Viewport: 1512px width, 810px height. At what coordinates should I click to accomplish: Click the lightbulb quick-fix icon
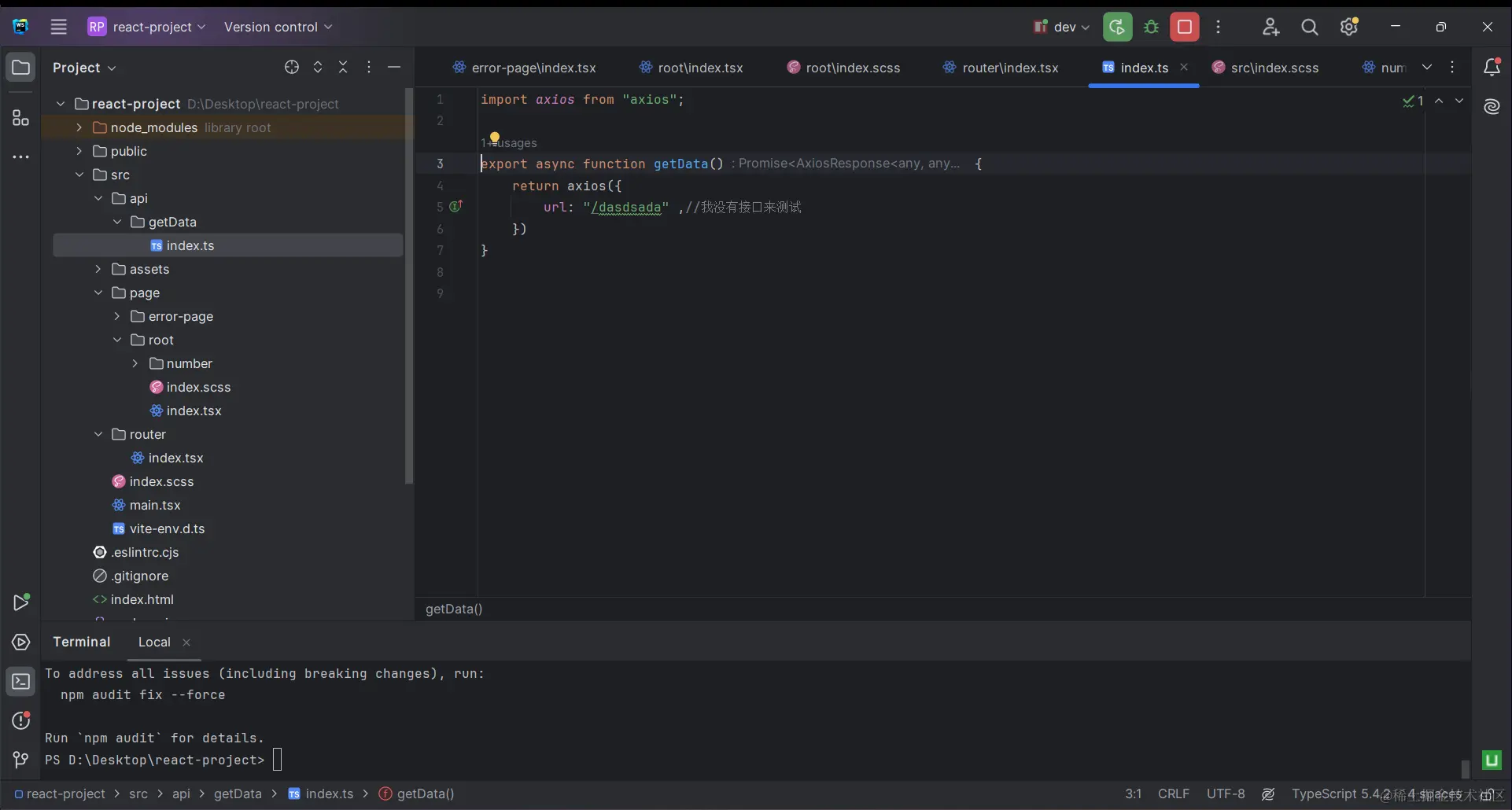tap(494, 138)
